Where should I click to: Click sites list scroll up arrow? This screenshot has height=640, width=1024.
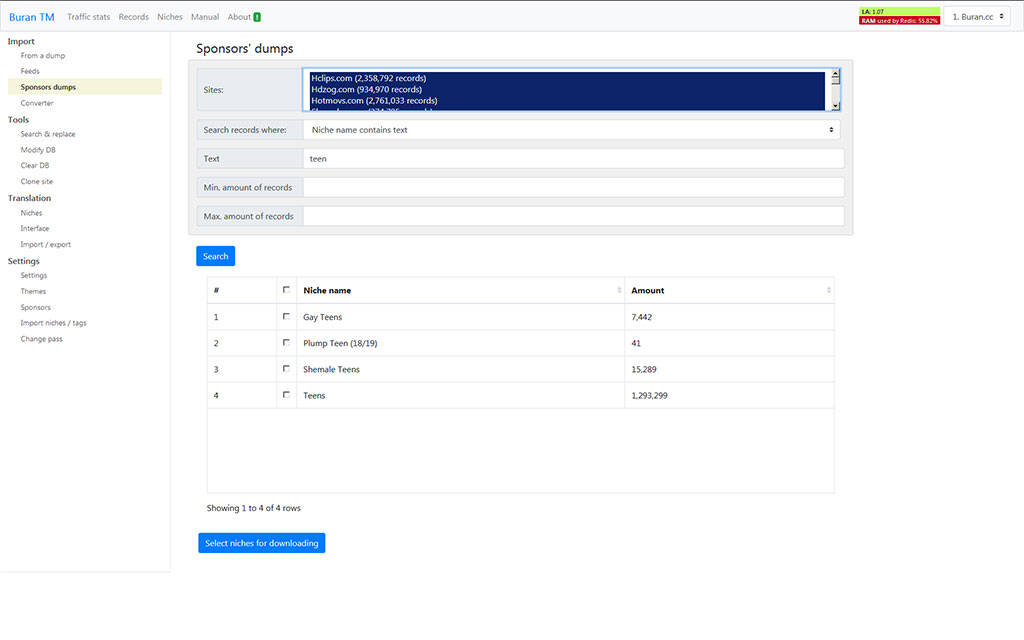[835, 74]
